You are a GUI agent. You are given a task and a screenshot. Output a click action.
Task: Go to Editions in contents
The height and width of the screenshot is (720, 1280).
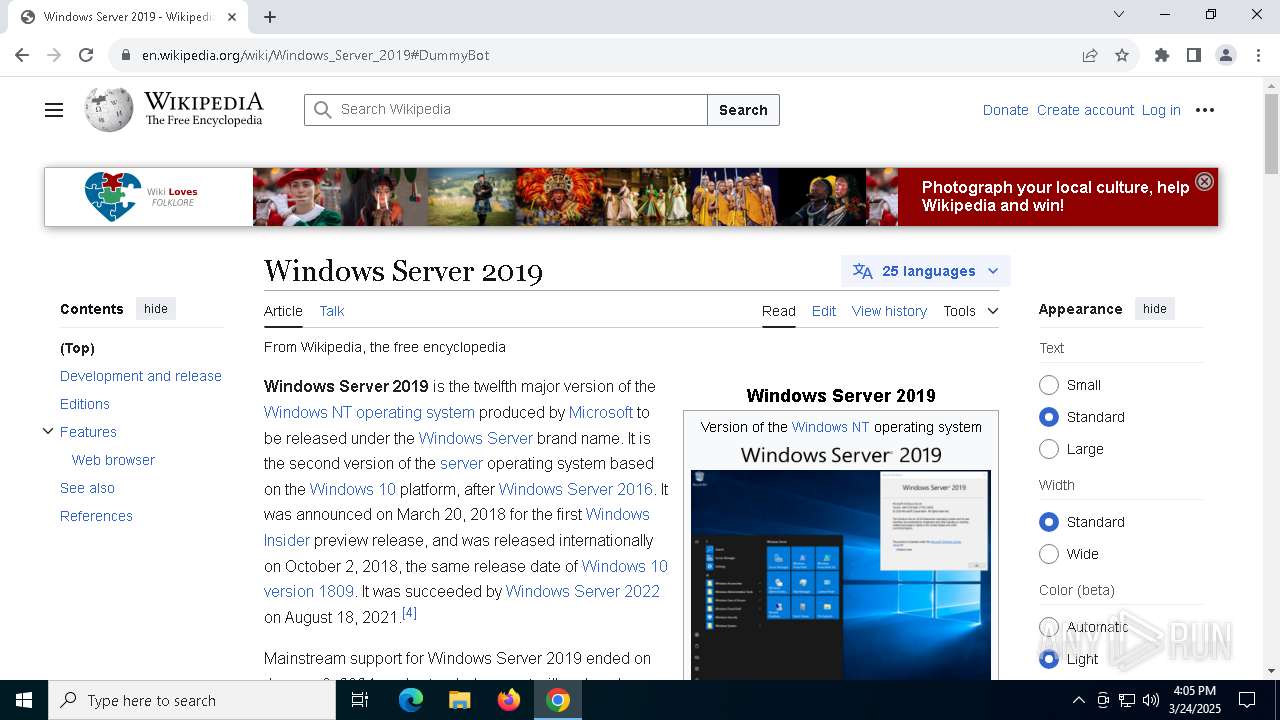[x=85, y=404]
